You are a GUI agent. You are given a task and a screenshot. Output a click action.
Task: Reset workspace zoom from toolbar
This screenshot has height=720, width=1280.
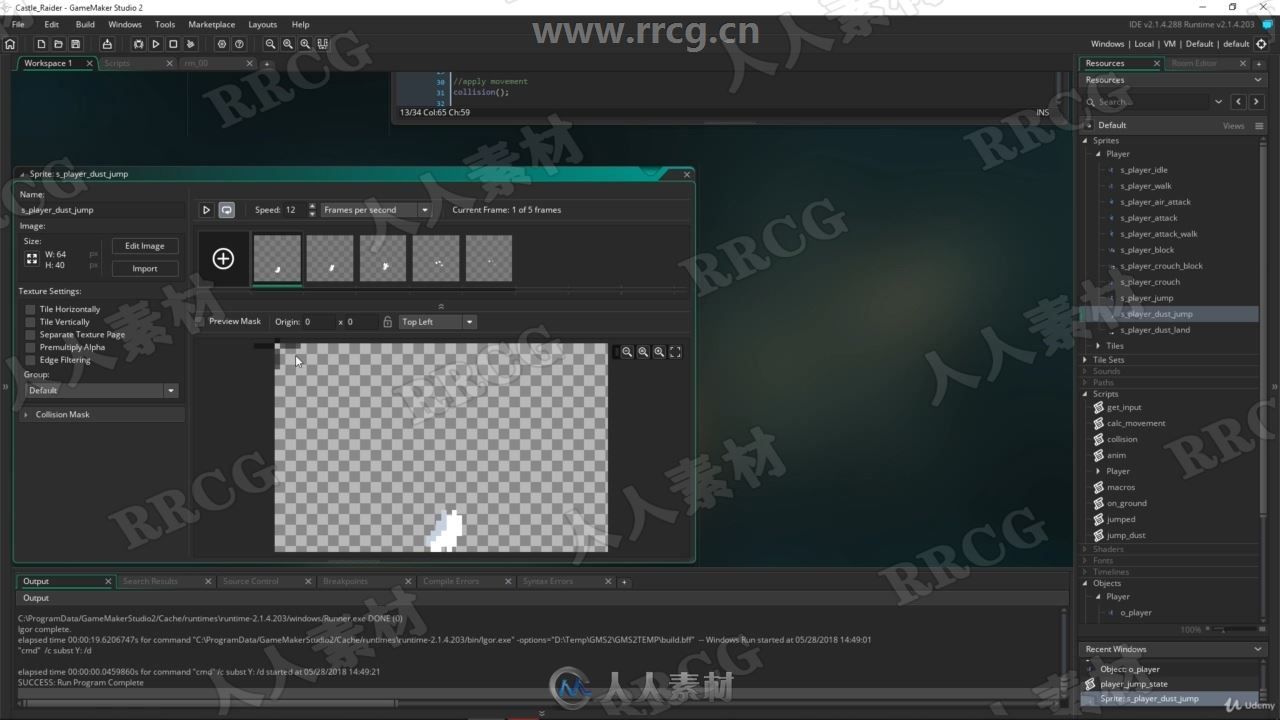coord(288,44)
